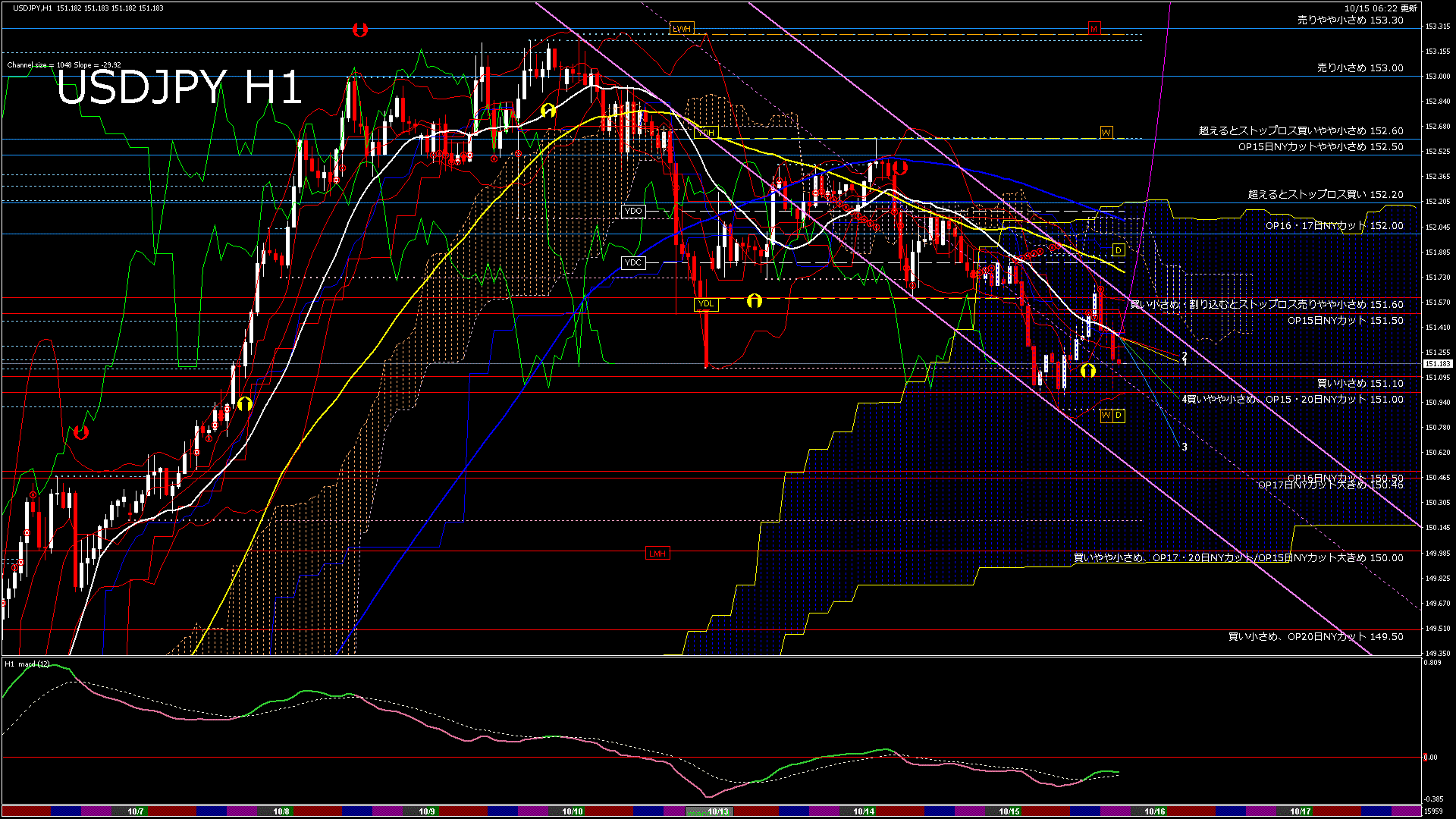1456x819 pixels.
Task: Click the red down-arrow signal left of LWH label
Action: pos(360,30)
